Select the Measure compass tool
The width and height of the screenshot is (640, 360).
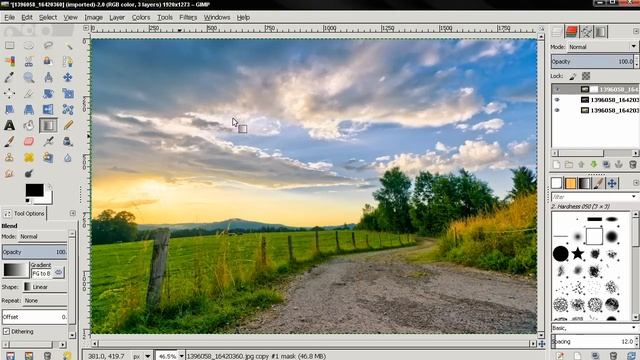48,77
